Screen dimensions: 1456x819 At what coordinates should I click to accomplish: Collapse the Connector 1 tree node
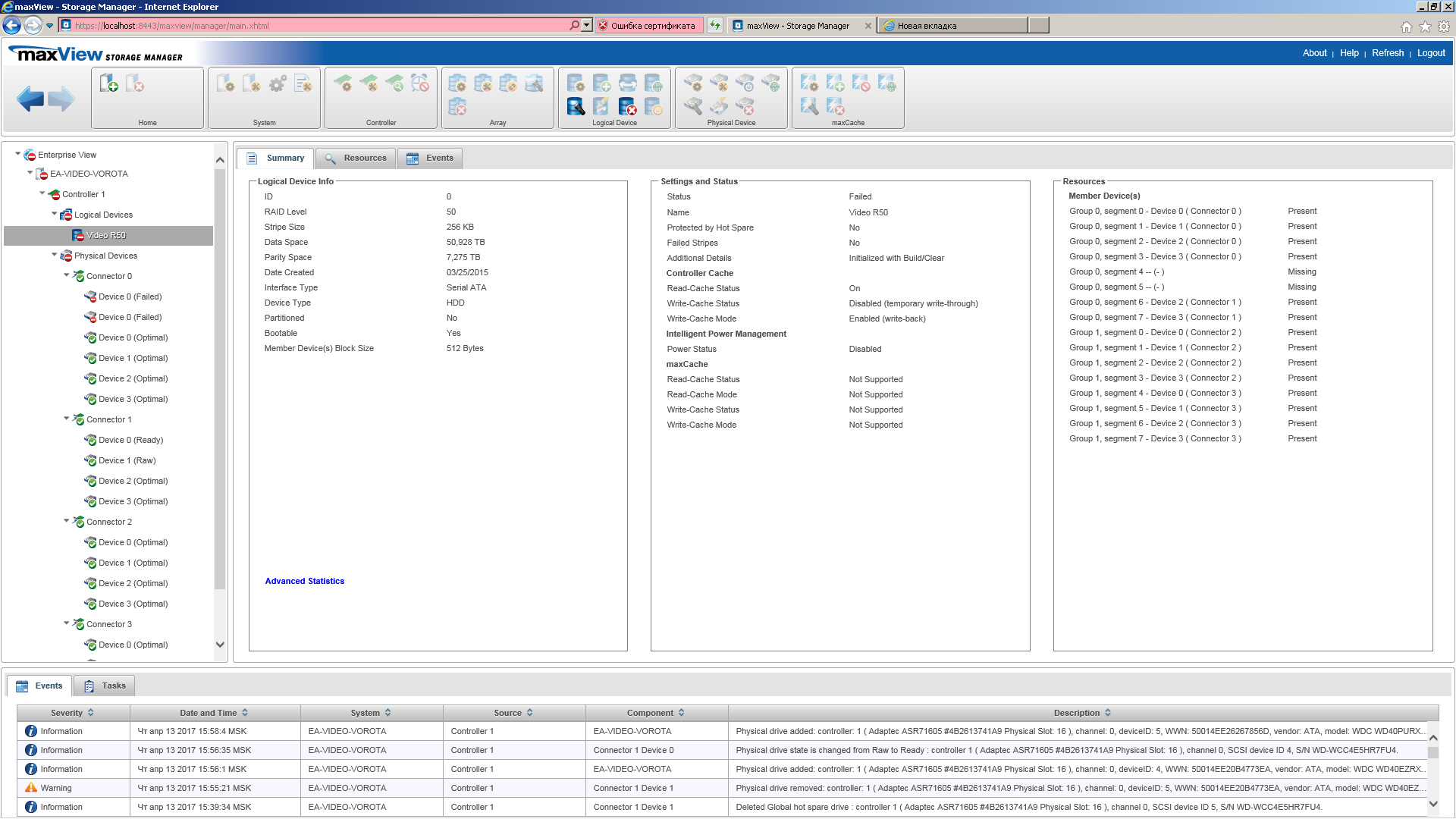[x=67, y=418]
